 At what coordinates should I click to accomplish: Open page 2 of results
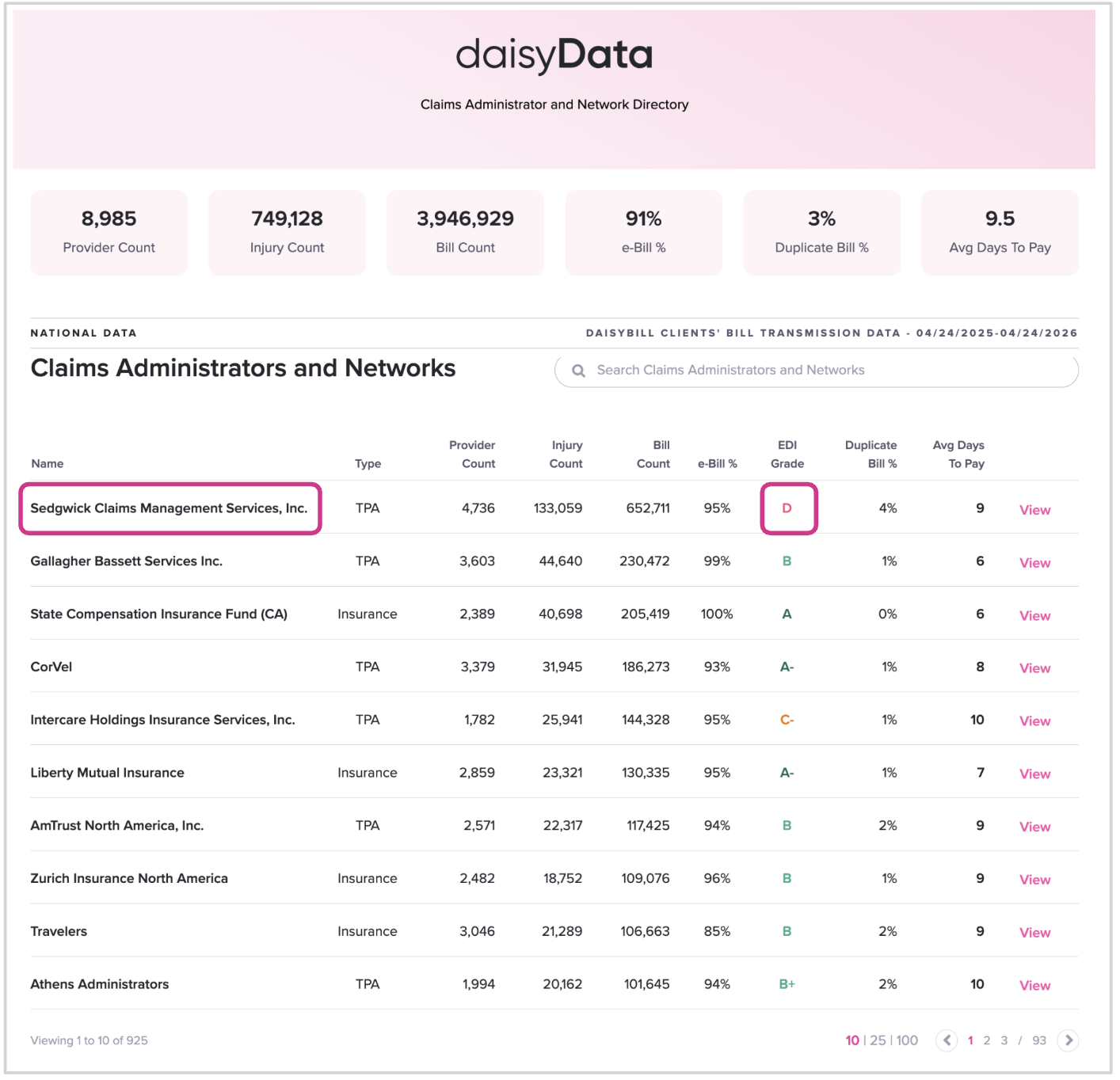pos(987,1040)
